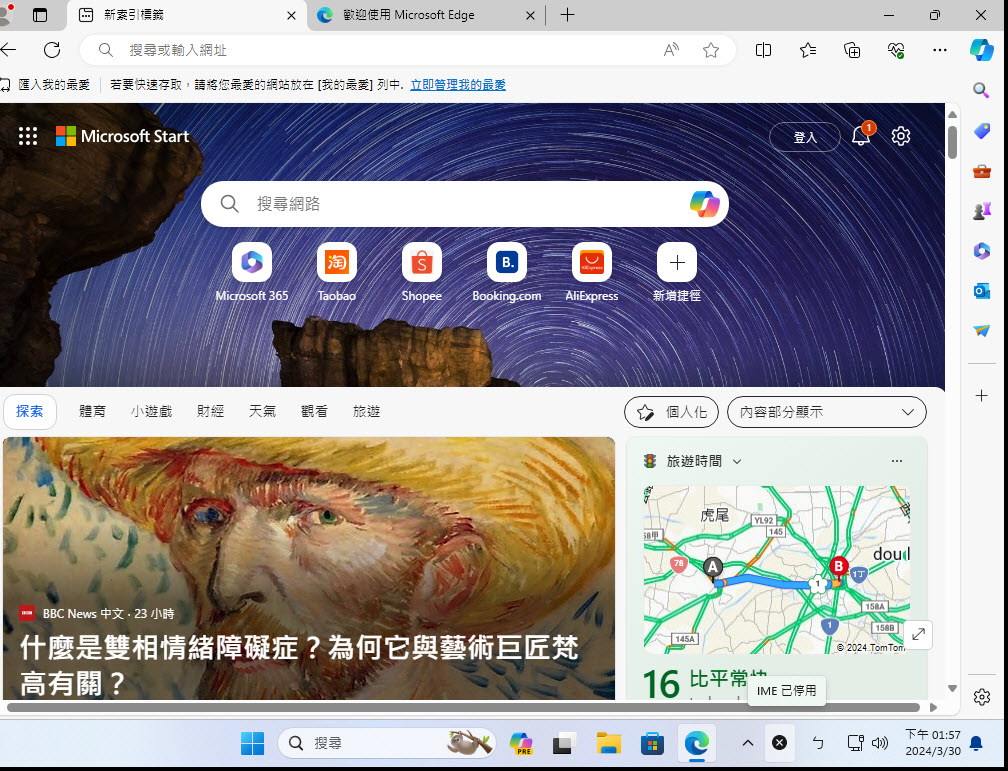Open Browser essentials heart icon
Screen dimensions: 1008x771
896,50
